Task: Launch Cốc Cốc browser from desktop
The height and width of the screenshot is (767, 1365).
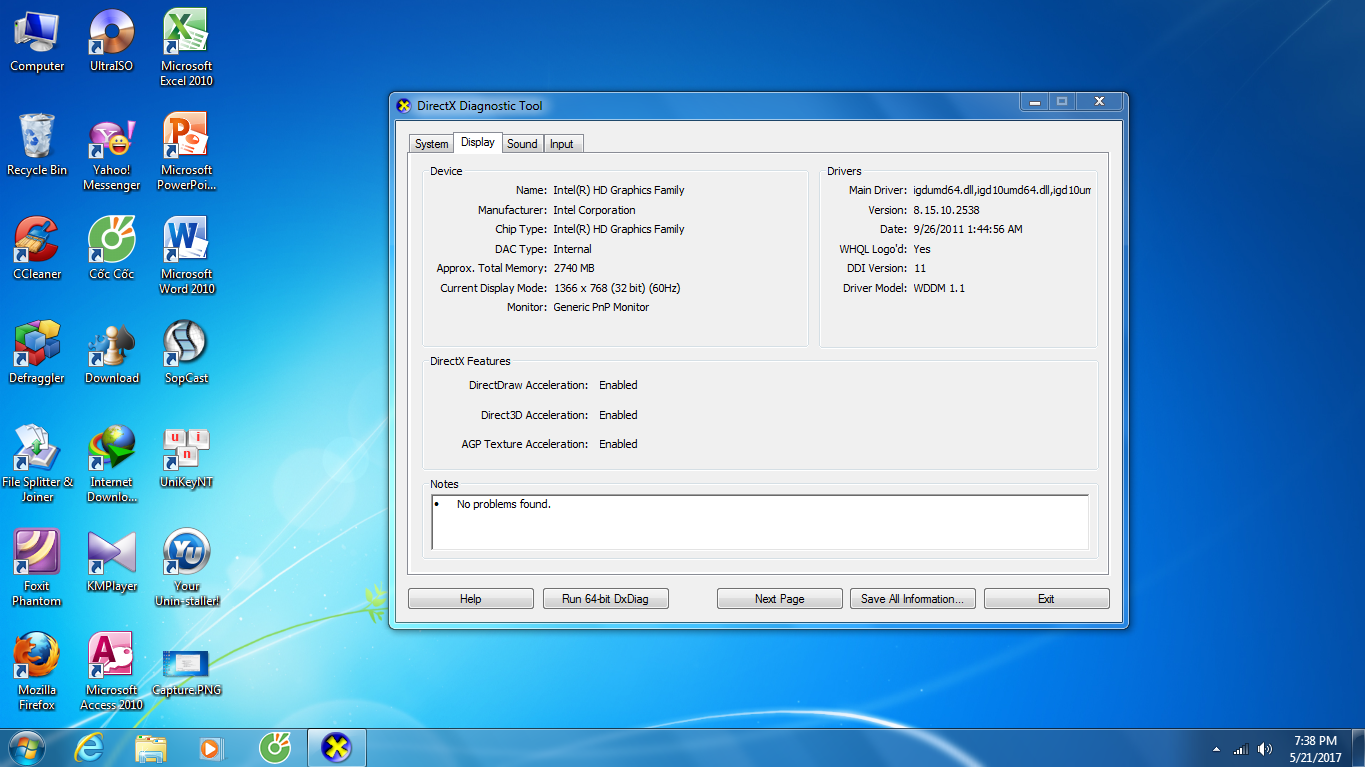Action: tap(111, 243)
